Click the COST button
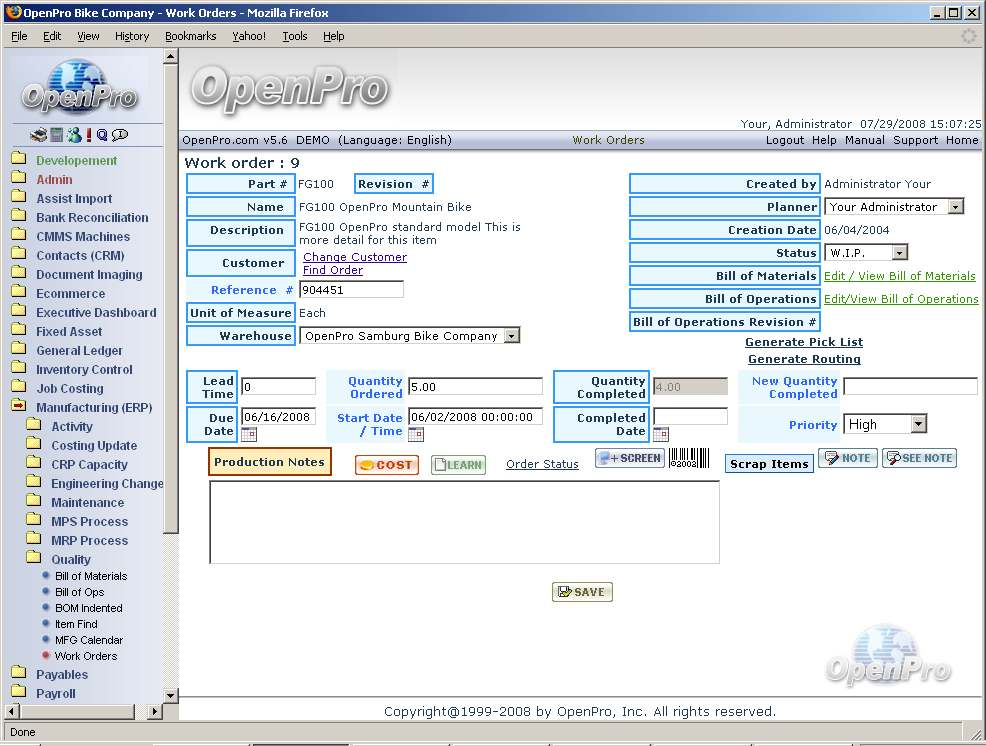986x746 pixels. [386, 465]
